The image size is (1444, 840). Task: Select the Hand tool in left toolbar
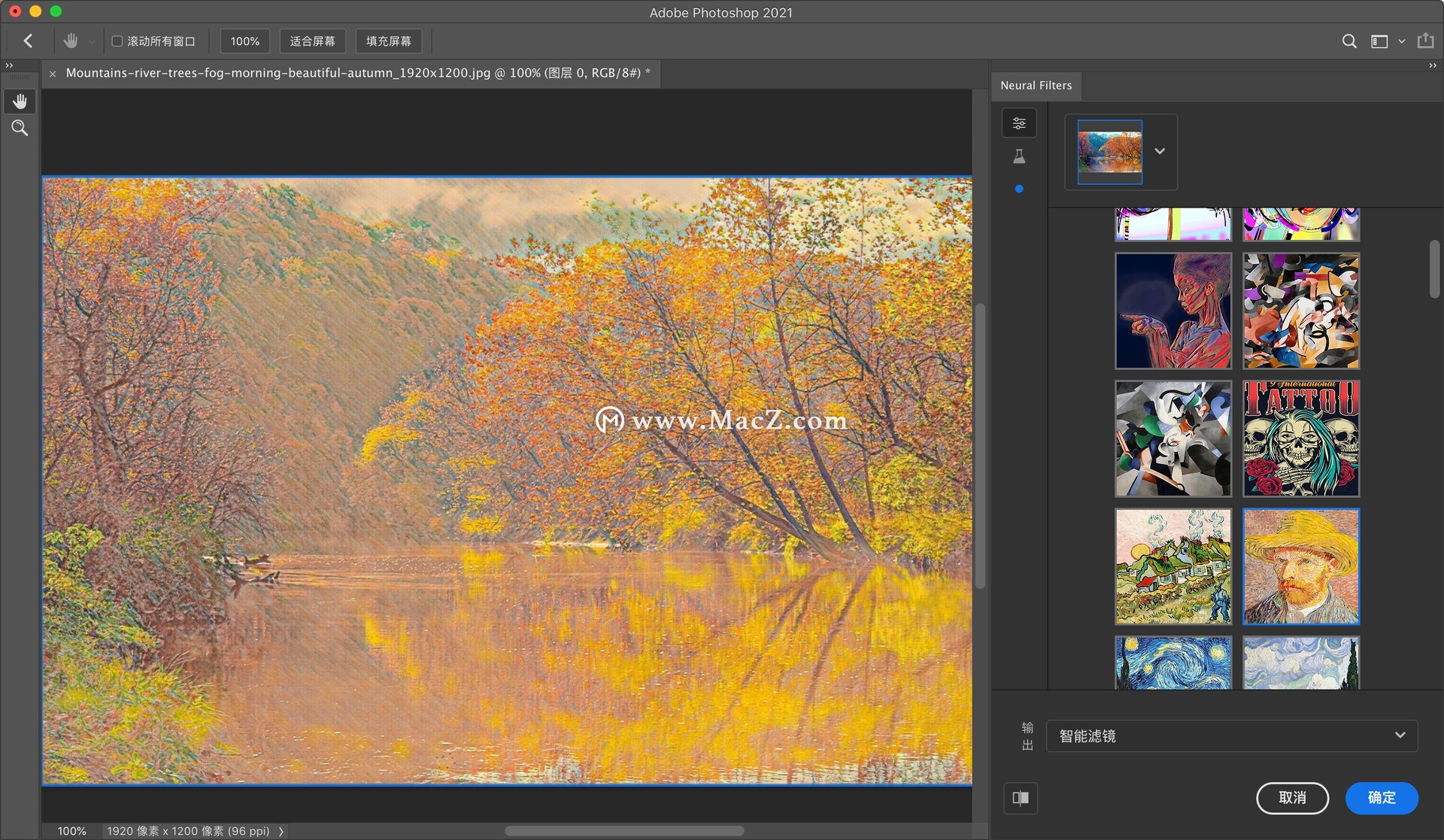click(20, 101)
